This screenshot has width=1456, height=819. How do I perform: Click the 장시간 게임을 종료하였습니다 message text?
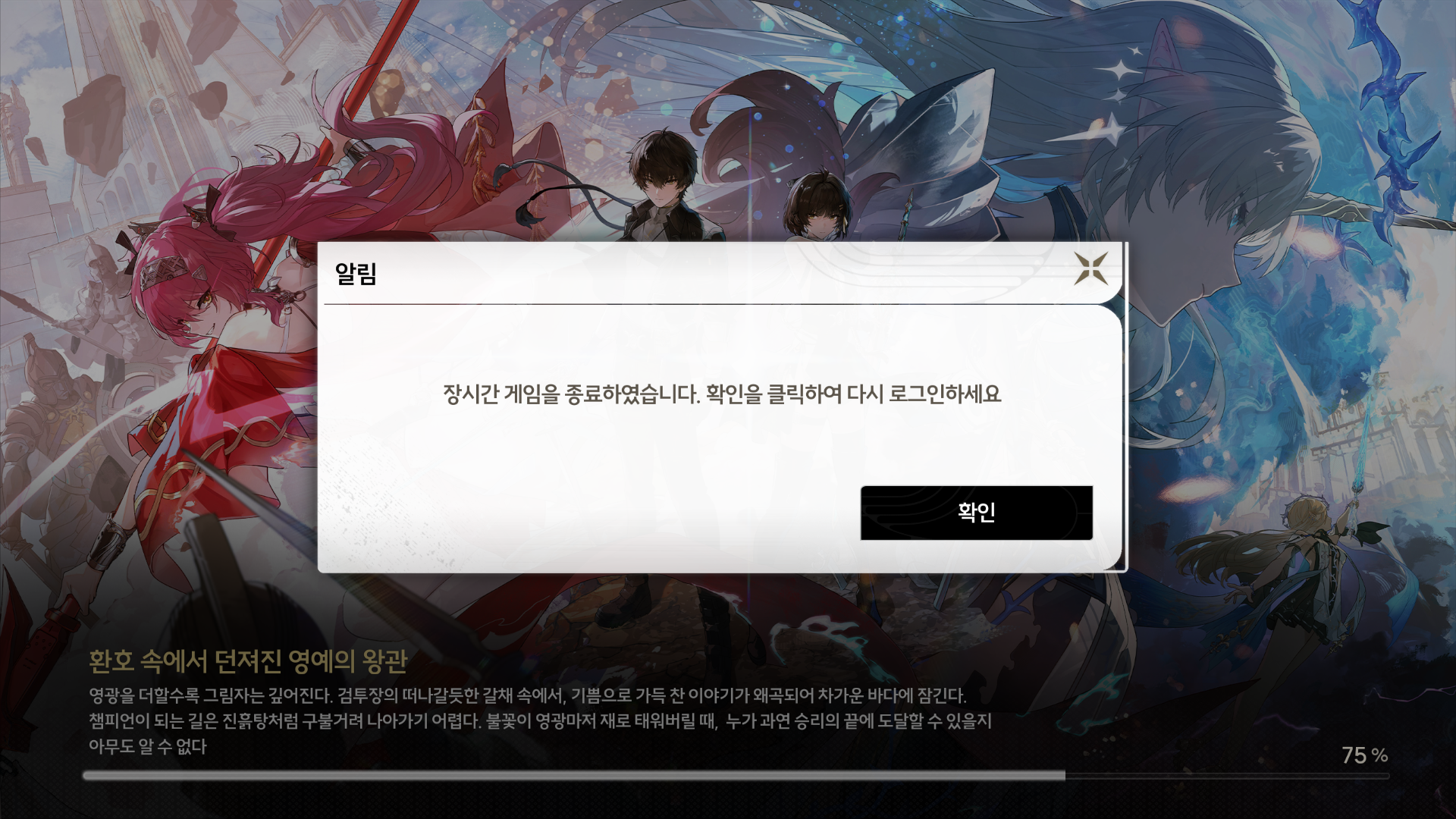click(x=722, y=394)
